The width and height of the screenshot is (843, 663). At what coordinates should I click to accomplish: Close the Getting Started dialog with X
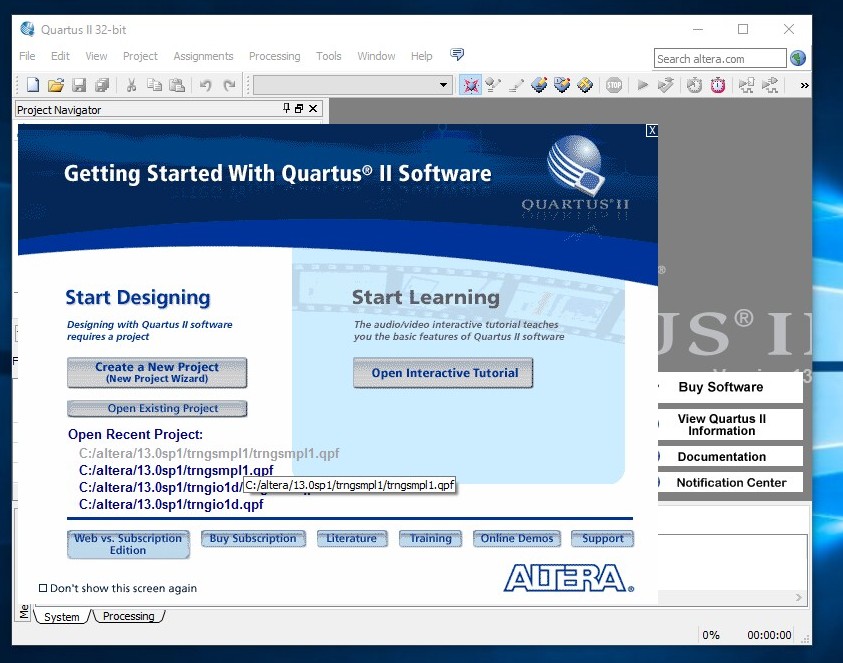click(652, 130)
